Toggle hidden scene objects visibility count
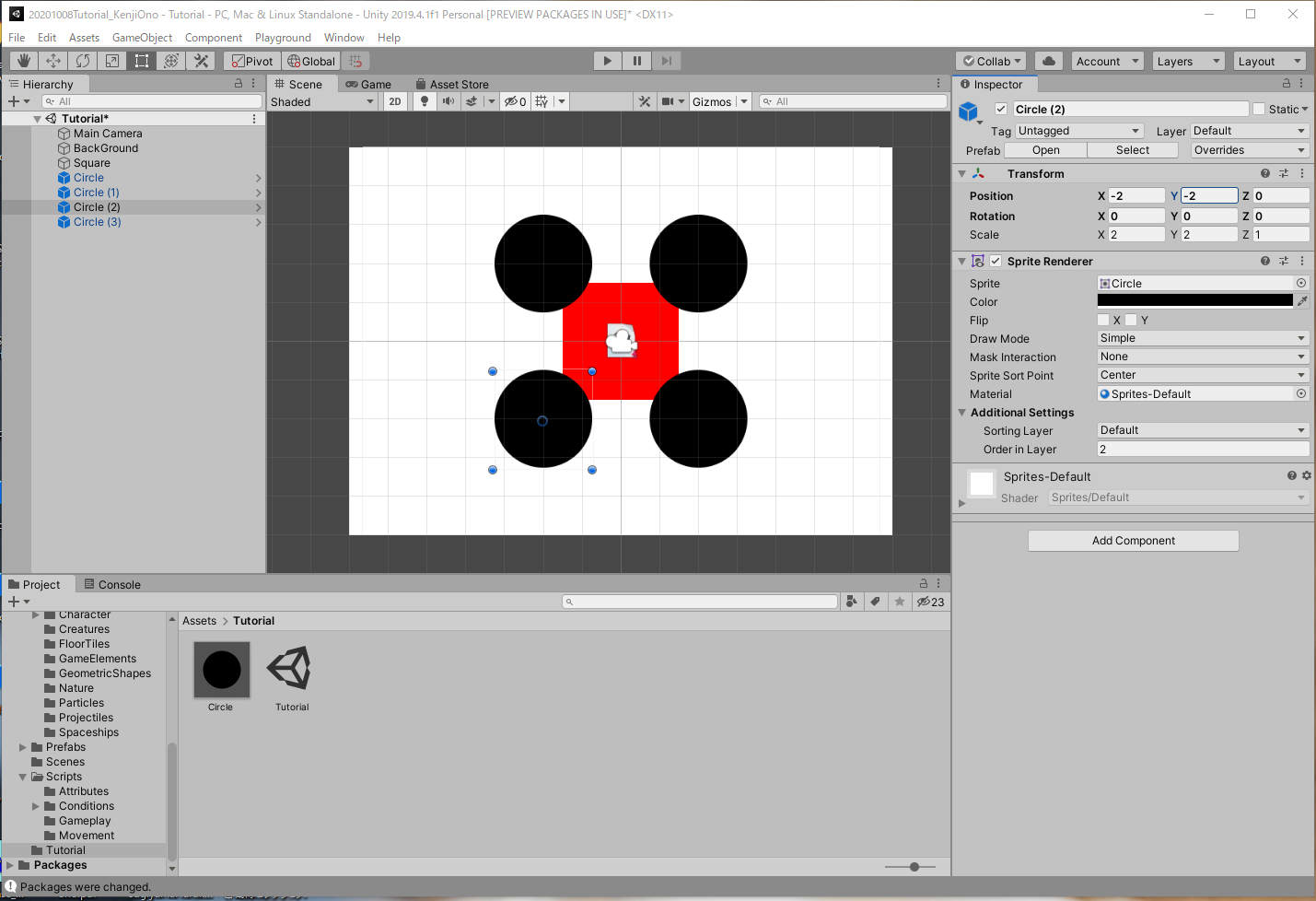The width and height of the screenshot is (1316, 901). point(515,101)
